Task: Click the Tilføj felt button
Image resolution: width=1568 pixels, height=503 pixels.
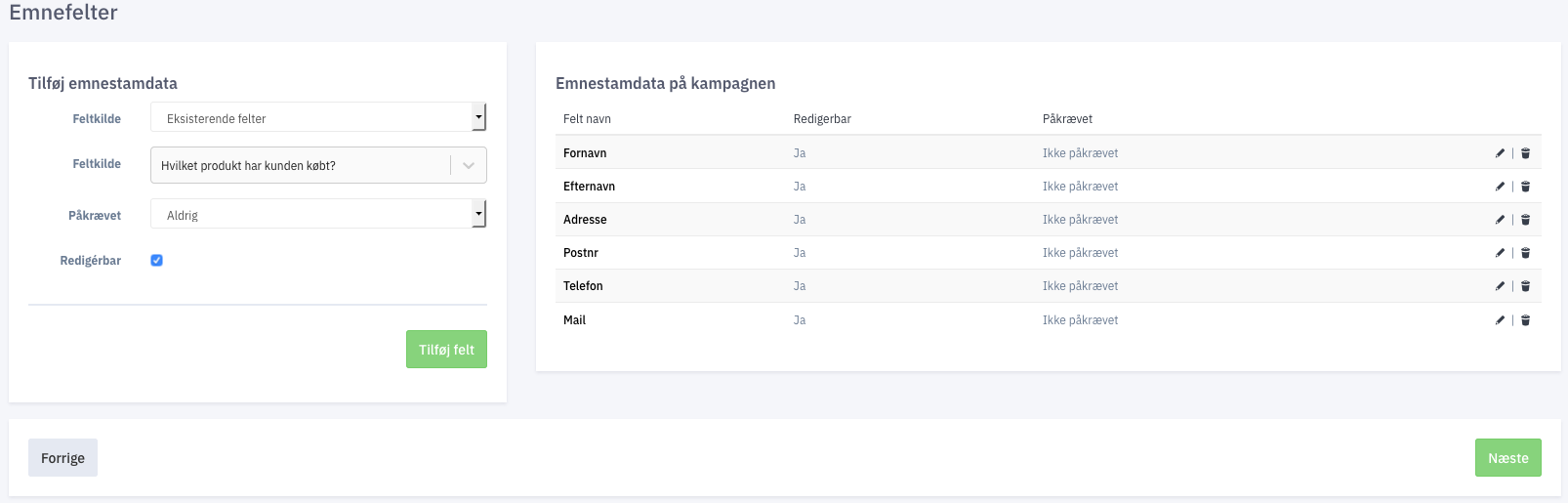Action: pyautogui.click(x=446, y=350)
